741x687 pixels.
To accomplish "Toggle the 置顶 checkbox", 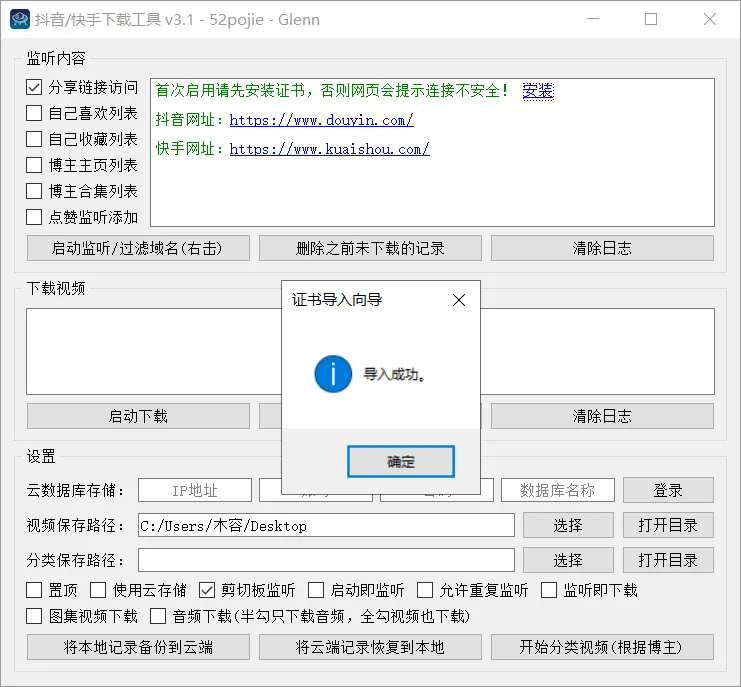I will point(34,590).
